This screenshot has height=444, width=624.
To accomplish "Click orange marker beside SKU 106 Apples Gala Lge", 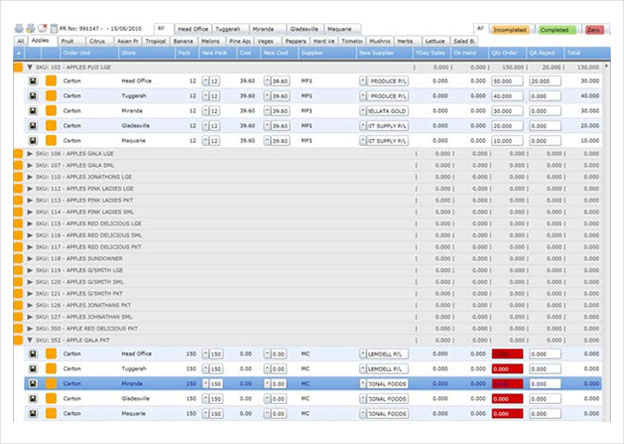I will 18,154.
